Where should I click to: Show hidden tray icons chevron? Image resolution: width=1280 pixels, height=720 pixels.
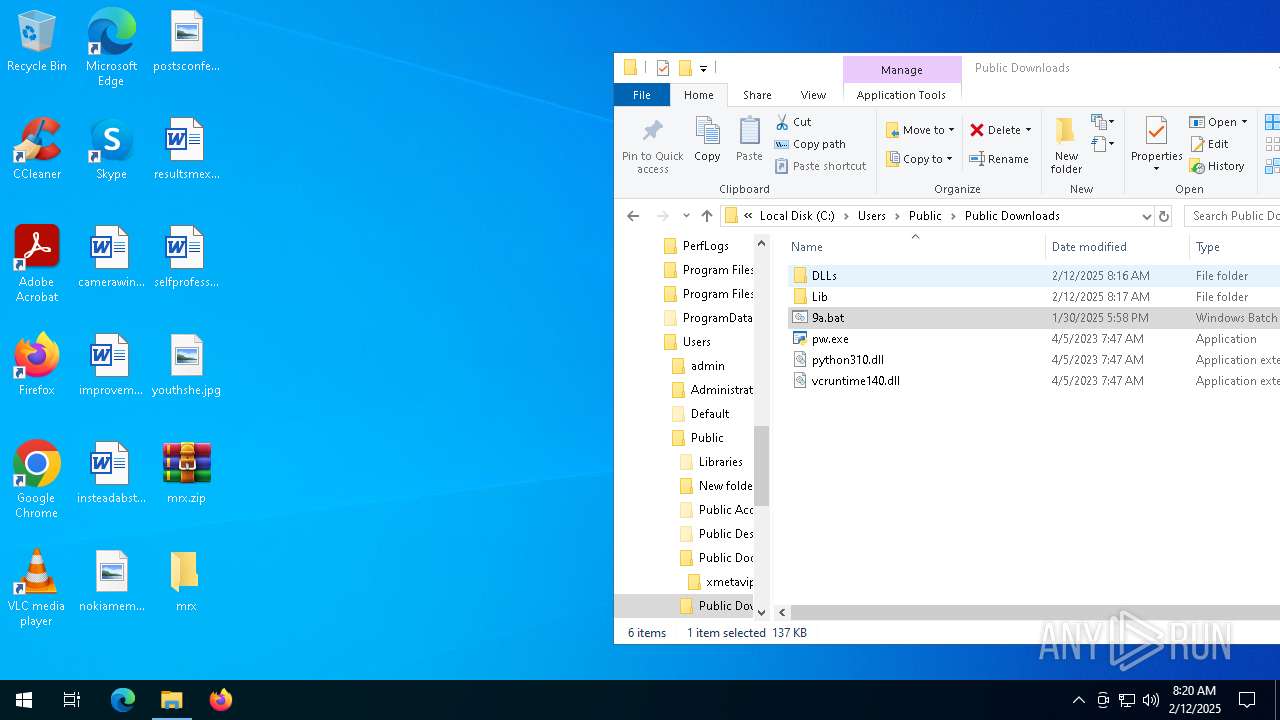pos(1078,700)
